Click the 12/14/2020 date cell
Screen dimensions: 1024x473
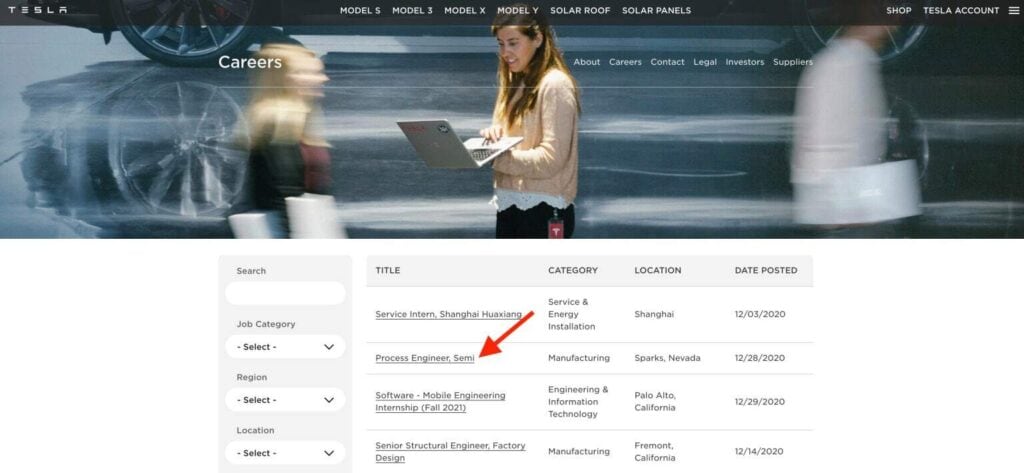760,451
